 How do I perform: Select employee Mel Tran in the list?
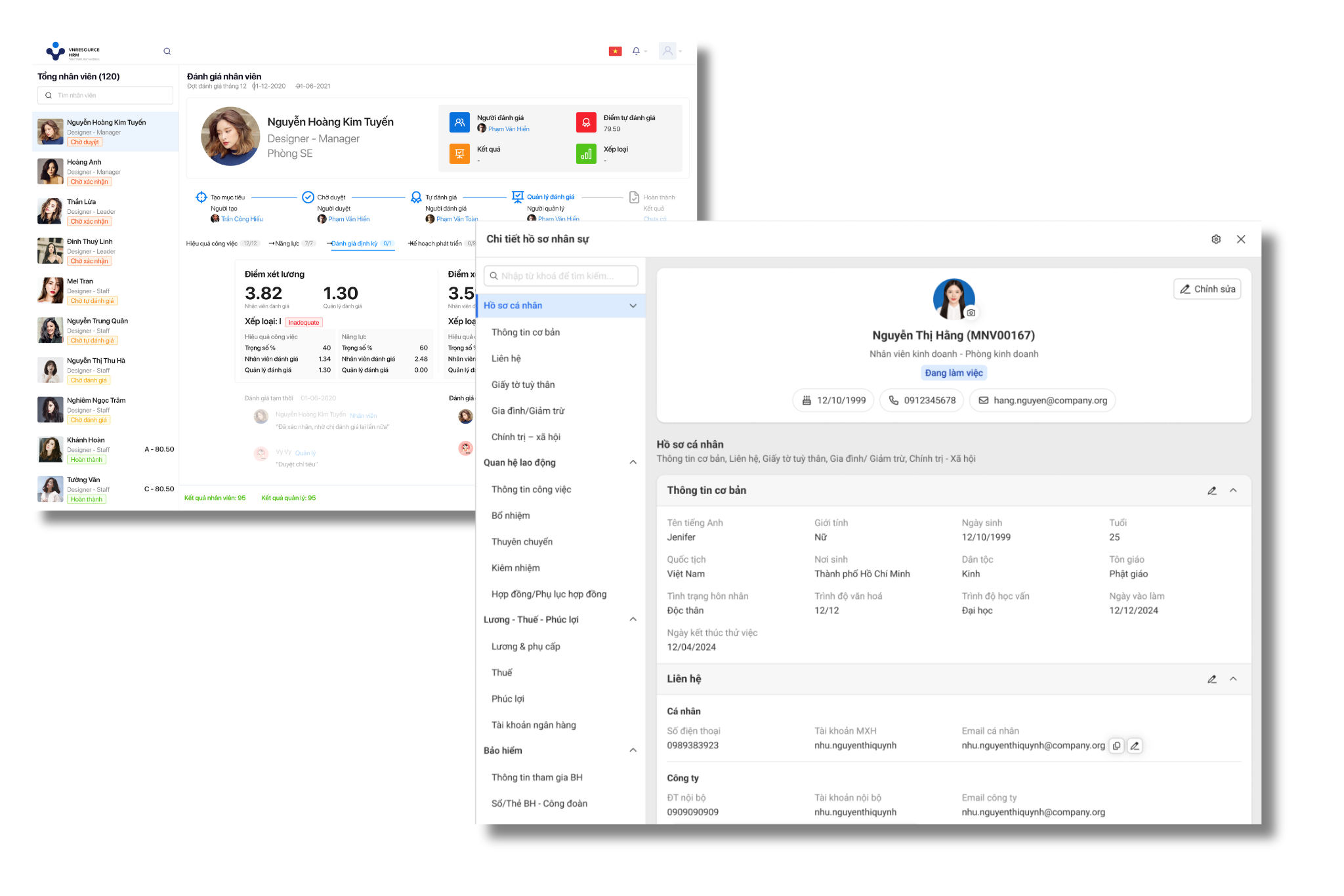[x=105, y=291]
